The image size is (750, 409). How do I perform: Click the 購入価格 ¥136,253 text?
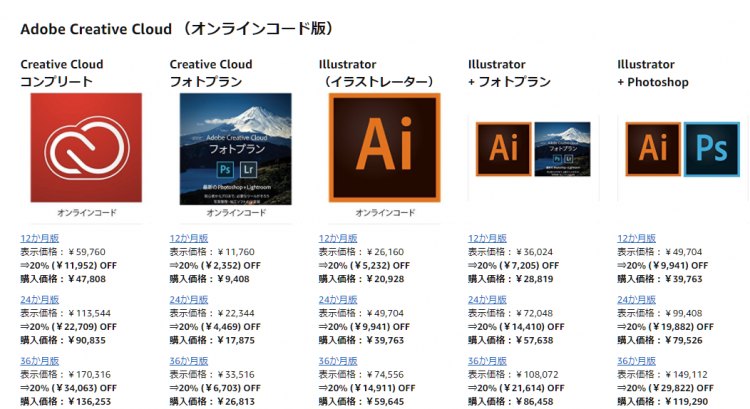[x=66, y=401]
